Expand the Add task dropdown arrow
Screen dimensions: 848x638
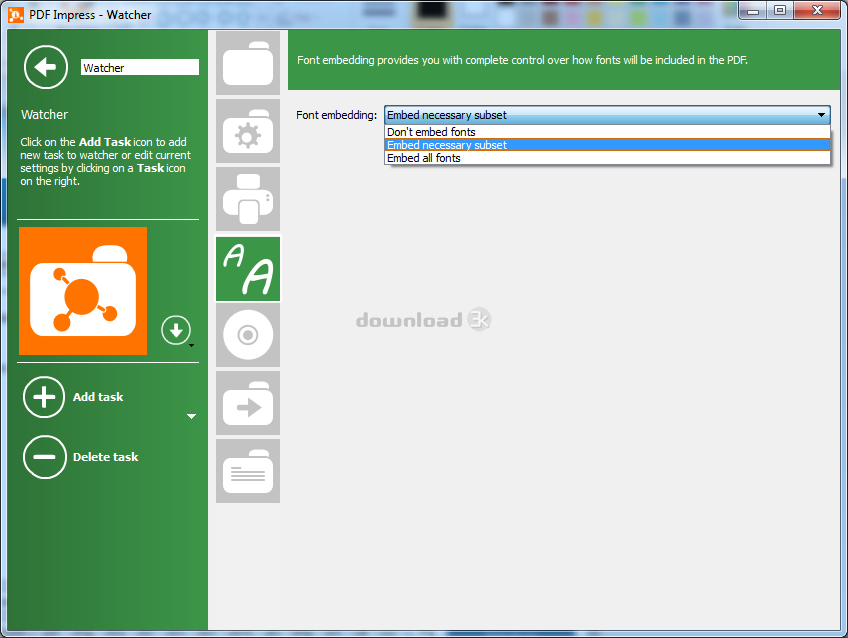coord(192,416)
